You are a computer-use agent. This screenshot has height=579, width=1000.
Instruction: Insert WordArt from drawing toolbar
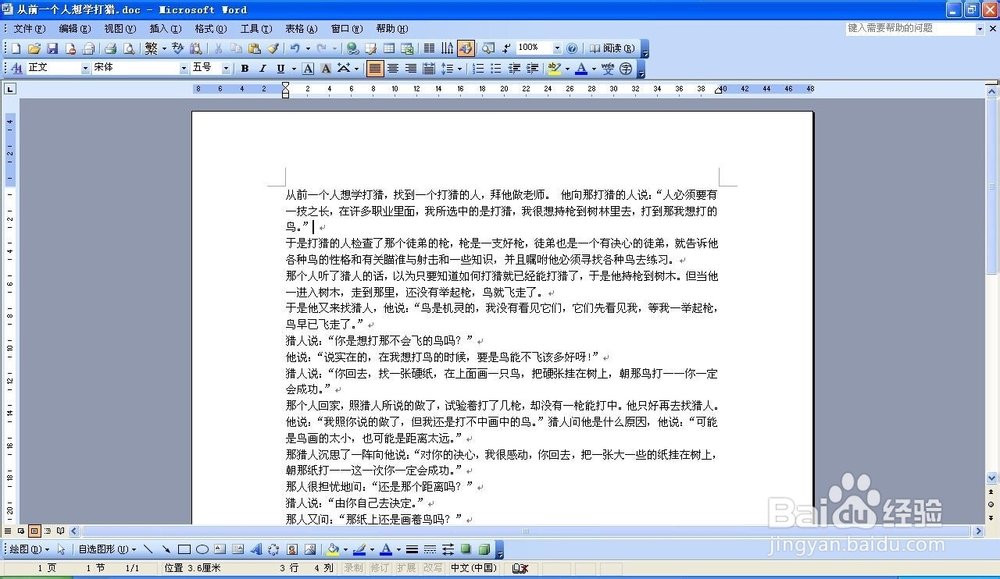[x=256, y=549]
